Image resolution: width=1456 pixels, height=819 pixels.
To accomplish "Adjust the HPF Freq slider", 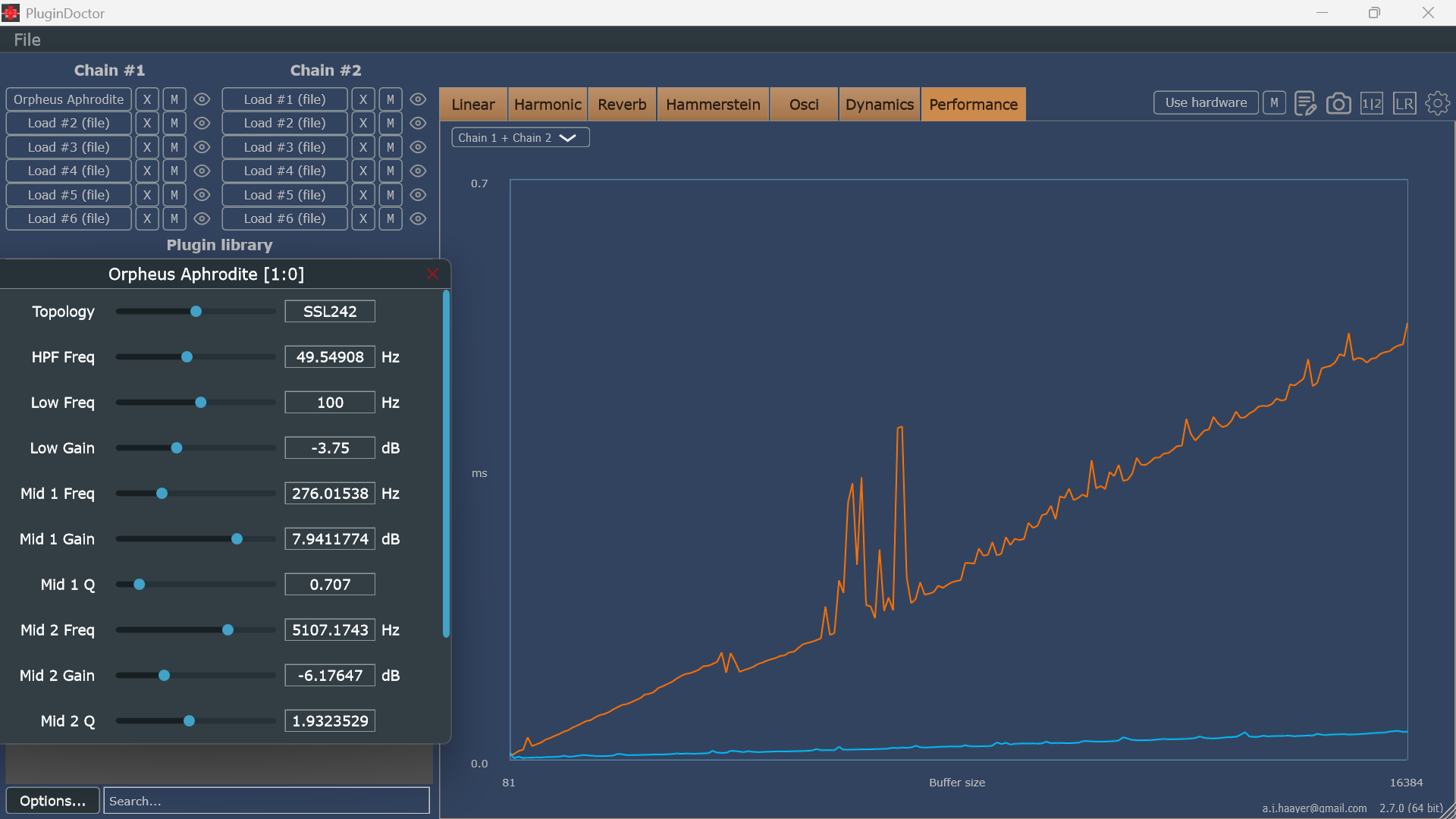I will tap(196, 357).
